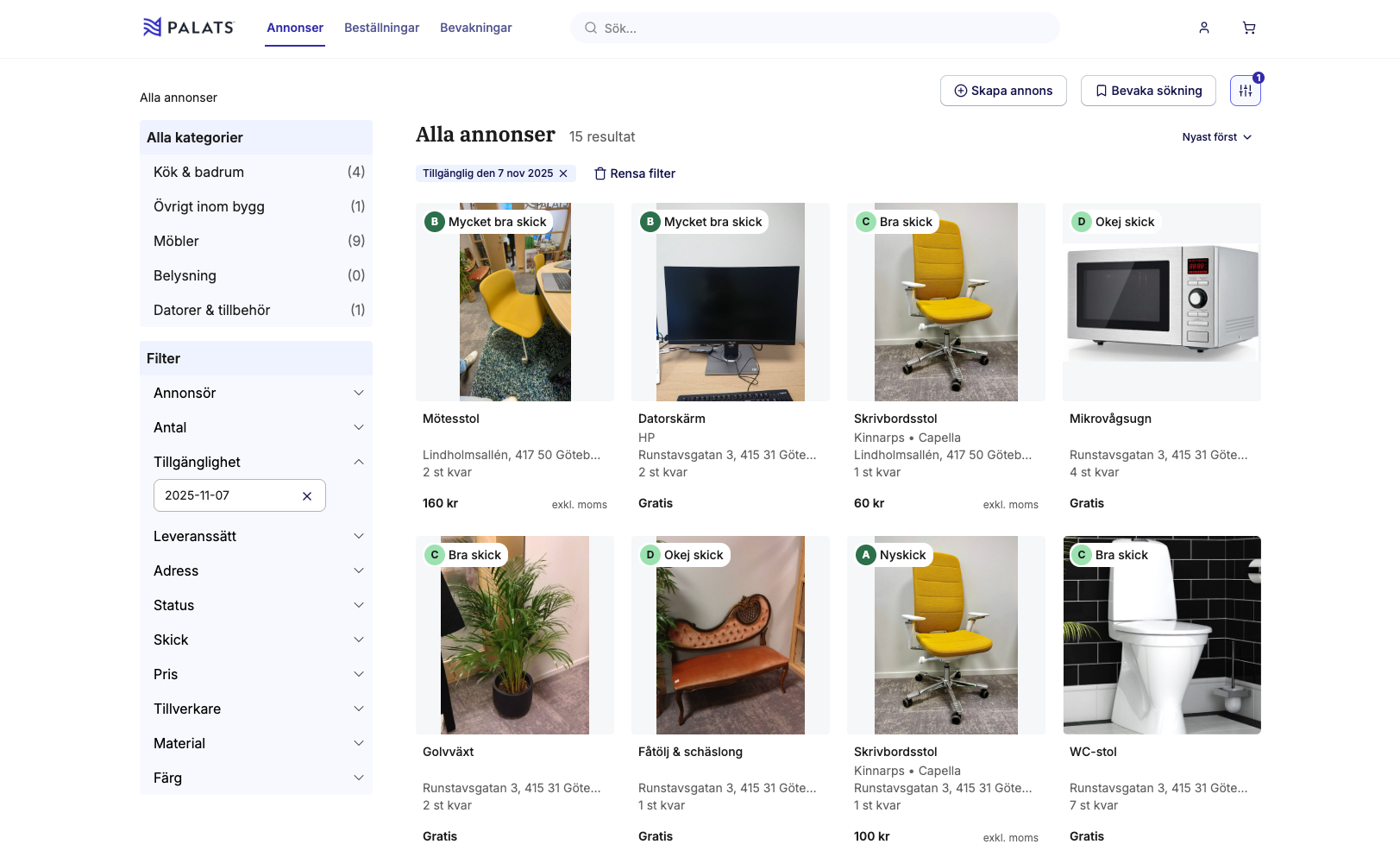
Task: Open the 'Nyast först' sorting dropdown
Action: [x=1216, y=137]
